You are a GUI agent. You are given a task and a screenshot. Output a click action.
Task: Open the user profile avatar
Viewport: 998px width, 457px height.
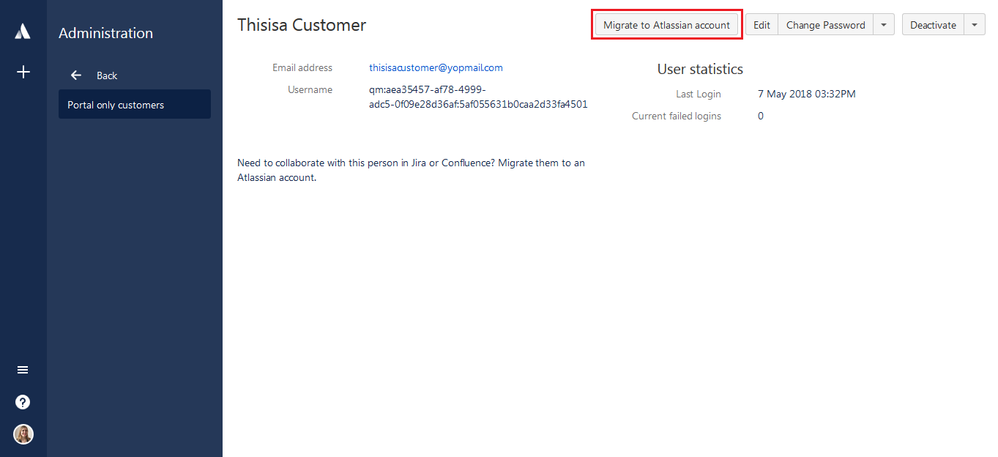[x=23, y=434]
